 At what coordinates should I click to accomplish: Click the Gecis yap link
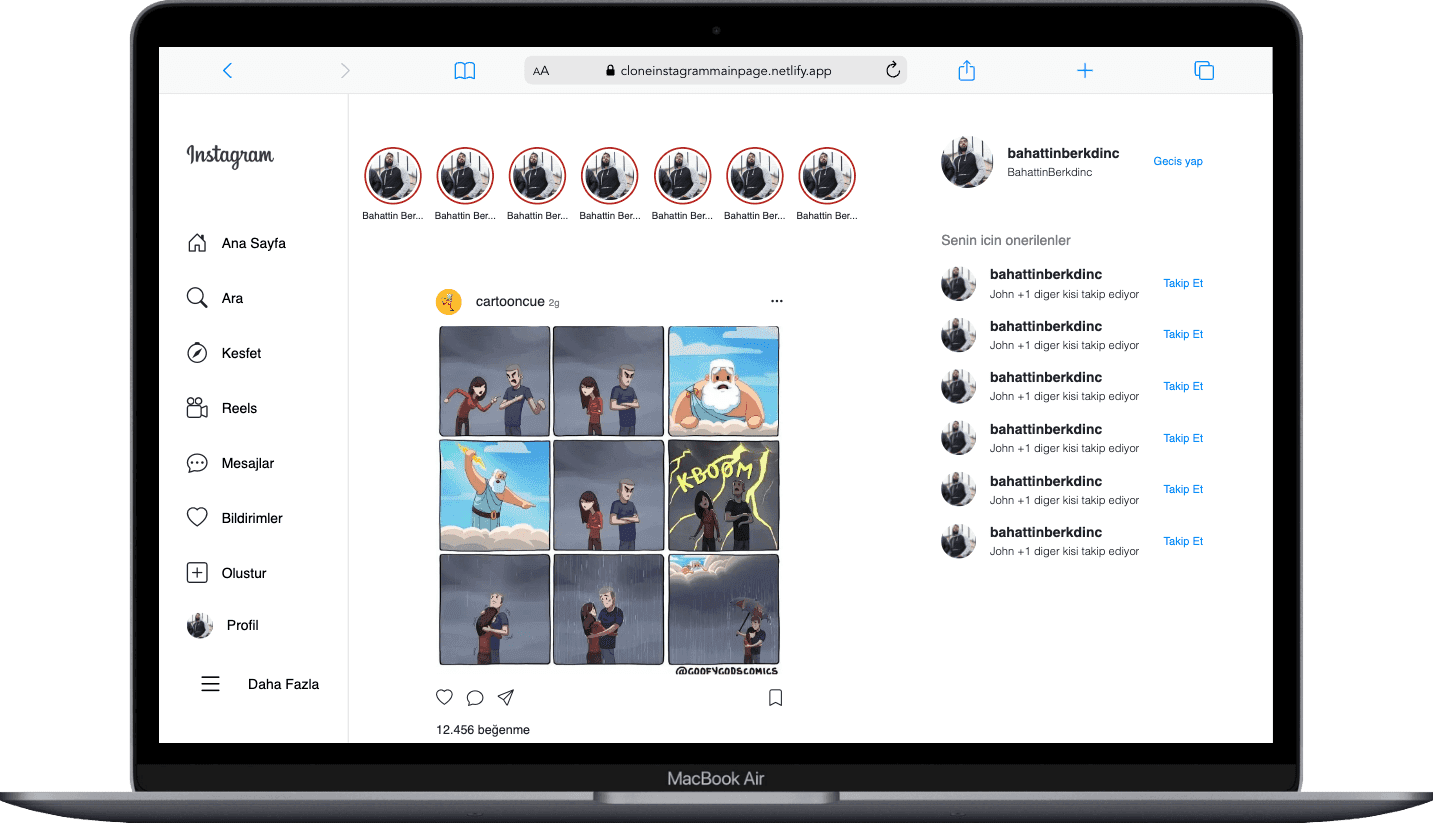point(1178,161)
